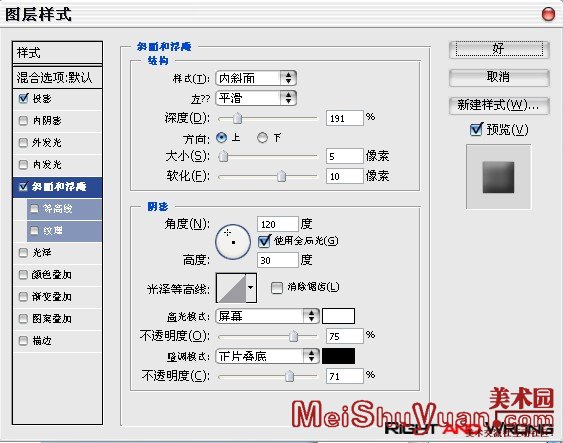
Task: Click the layer style preview thumbnail
Action: tap(498, 177)
